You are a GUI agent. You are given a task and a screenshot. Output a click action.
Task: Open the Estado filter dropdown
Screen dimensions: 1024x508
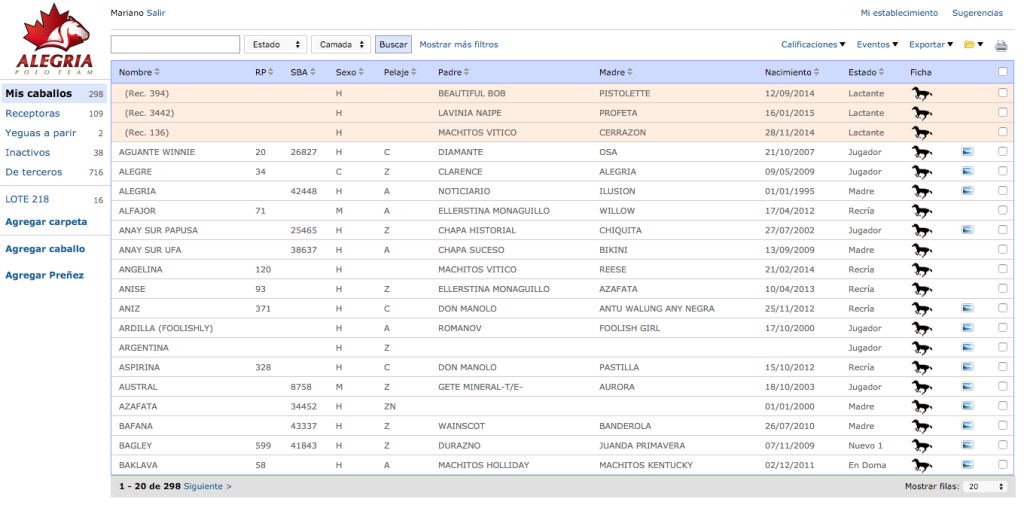[275, 45]
